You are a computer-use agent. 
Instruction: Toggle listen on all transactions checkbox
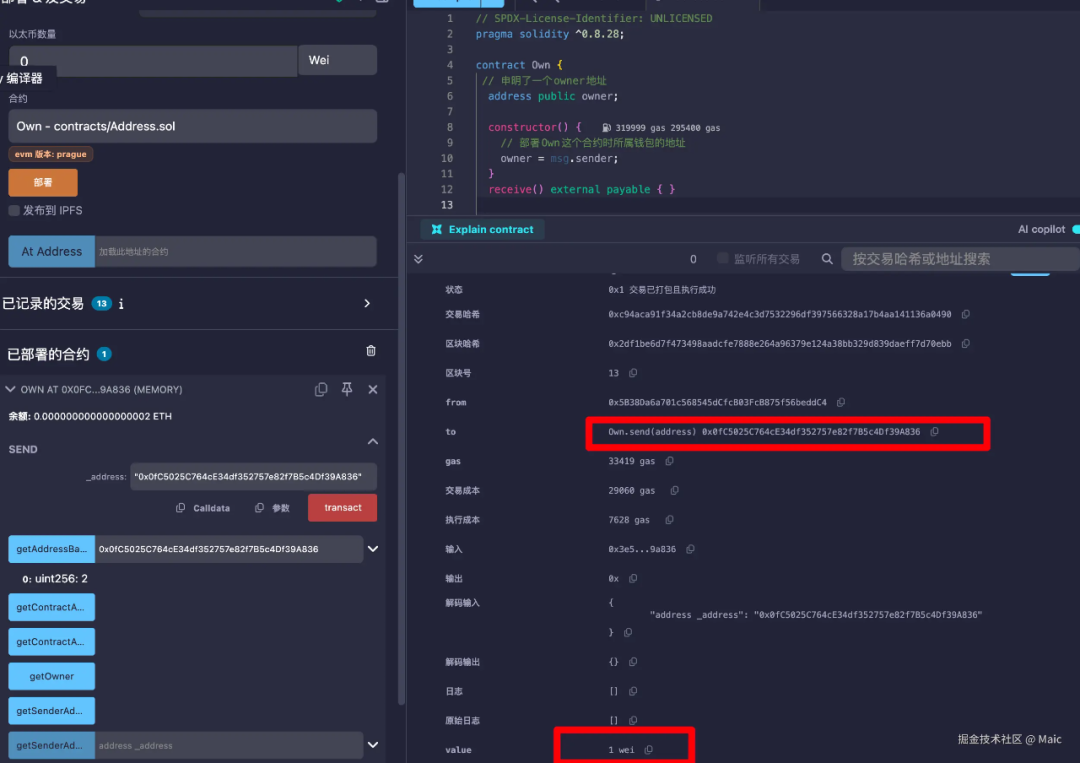[x=723, y=258]
